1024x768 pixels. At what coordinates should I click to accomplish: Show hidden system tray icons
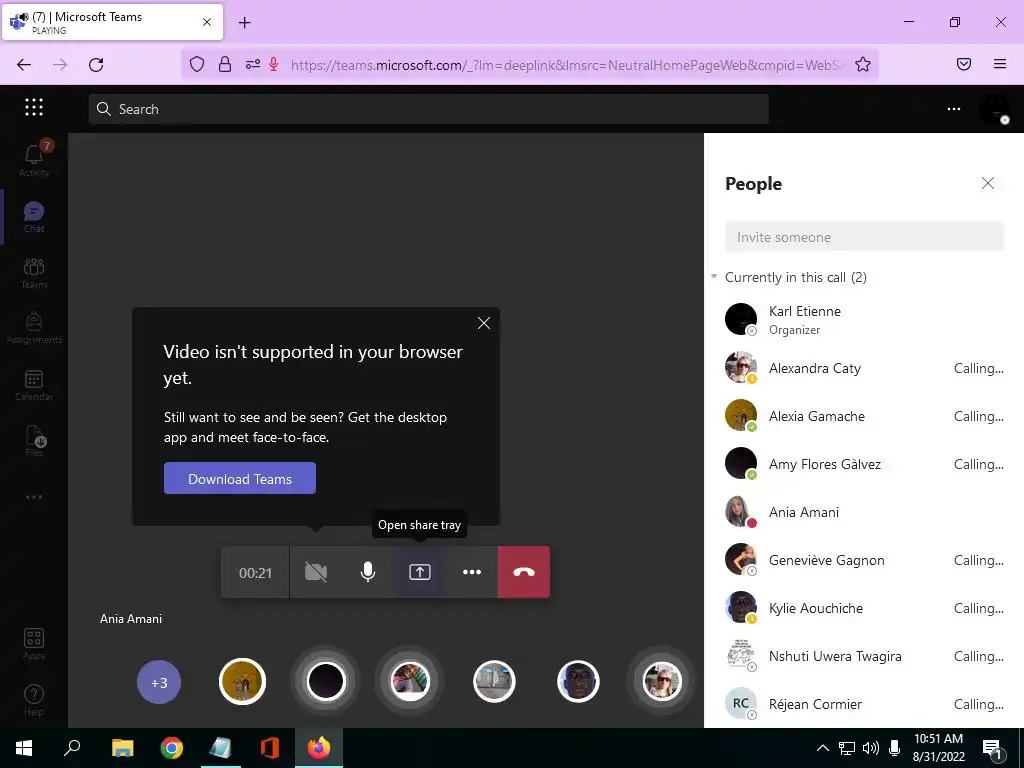tap(822, 748)
